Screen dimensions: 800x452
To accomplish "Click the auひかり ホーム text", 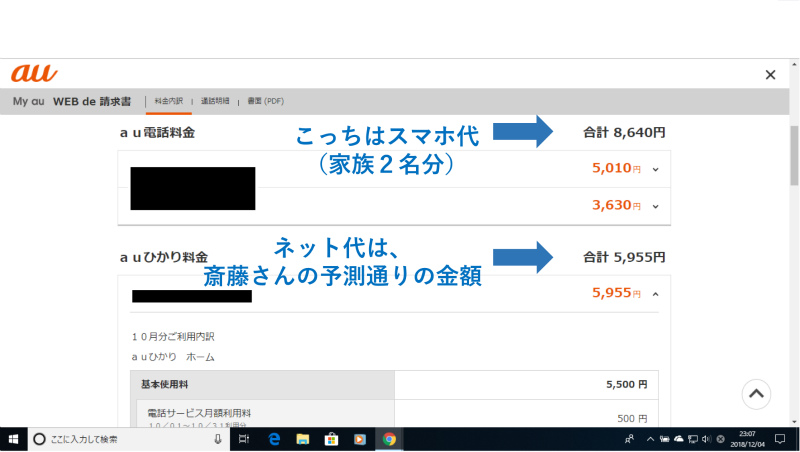I will click(x=173, y=357).
